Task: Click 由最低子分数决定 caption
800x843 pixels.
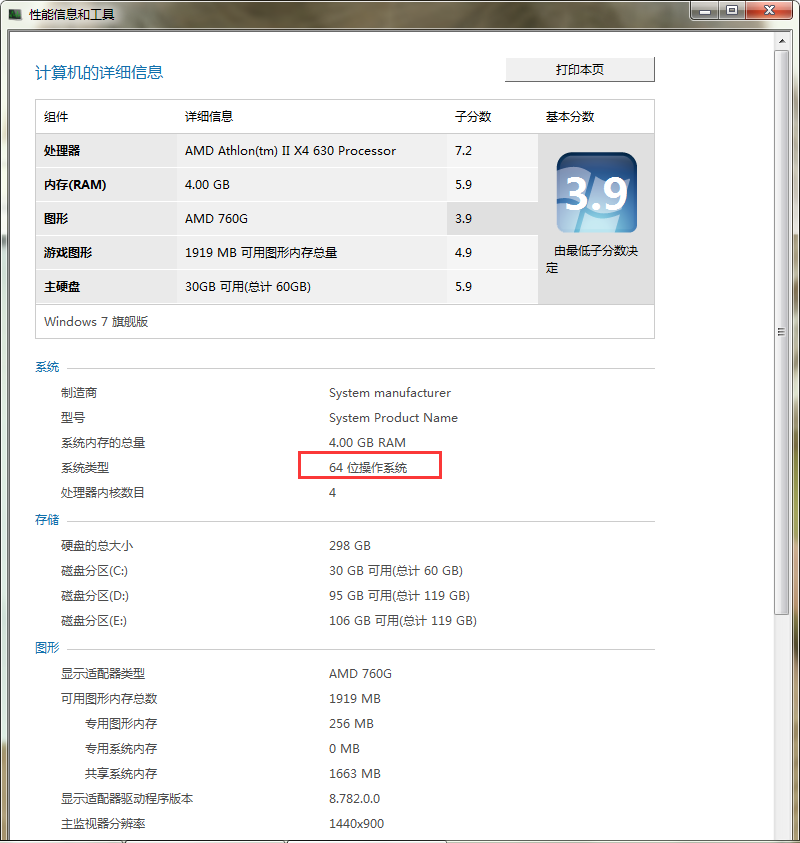Action: click(592, 259)
